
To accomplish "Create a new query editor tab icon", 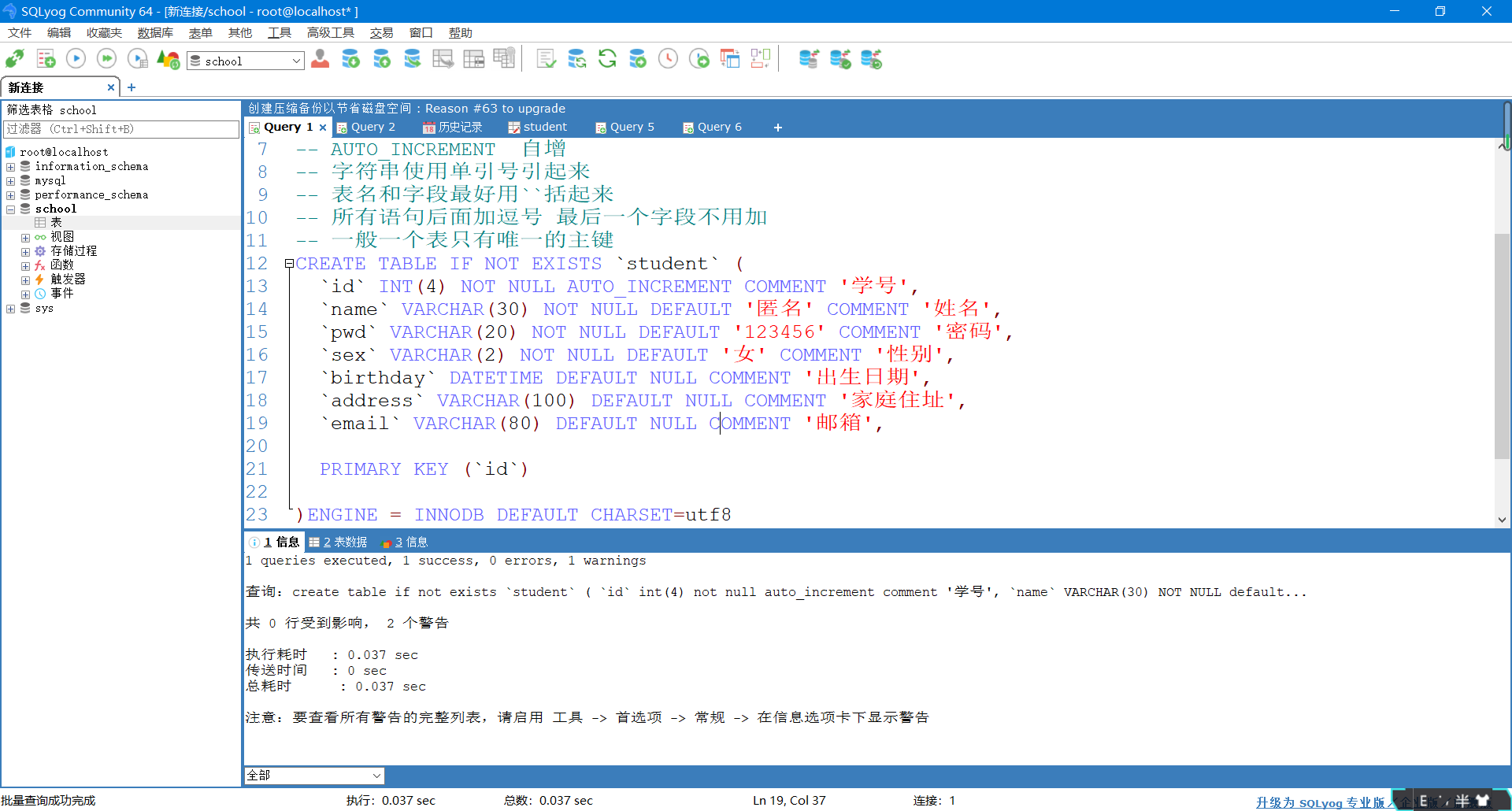I will click(45, 58).
